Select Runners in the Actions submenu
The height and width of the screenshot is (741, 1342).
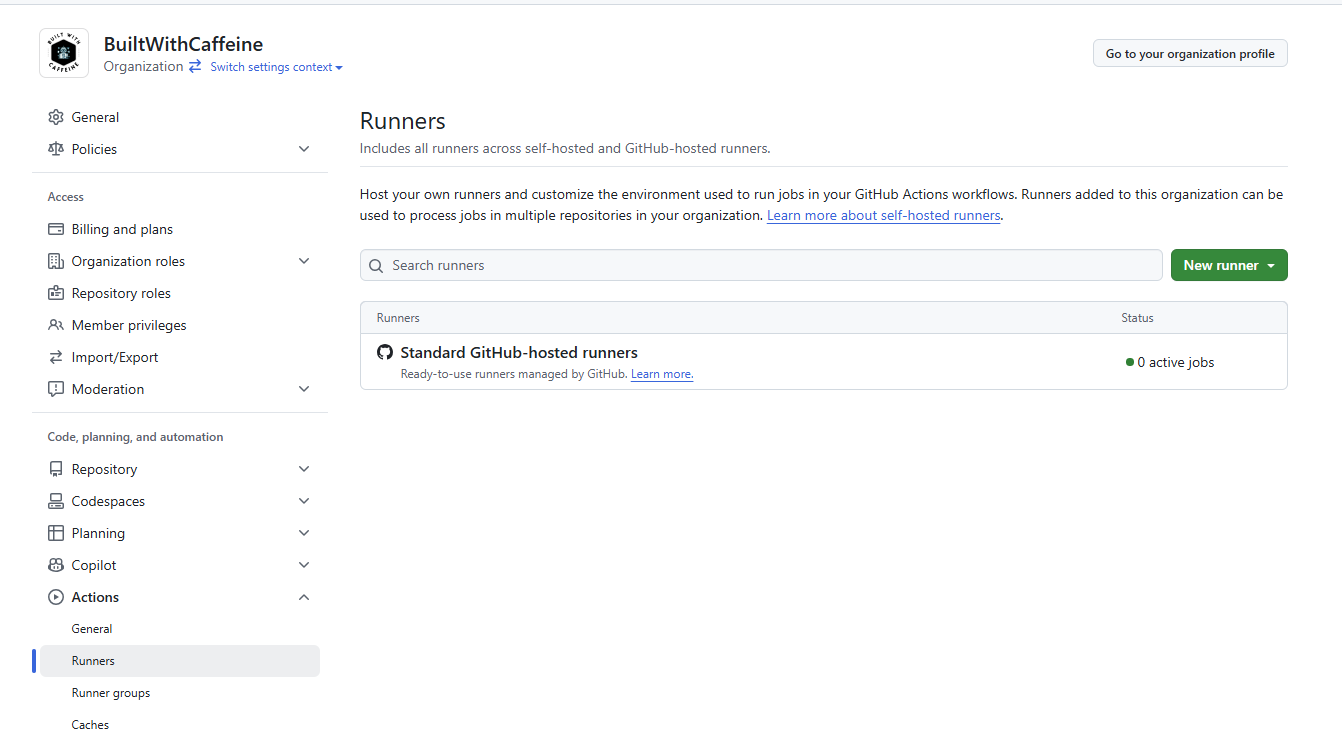coord(180,661)
